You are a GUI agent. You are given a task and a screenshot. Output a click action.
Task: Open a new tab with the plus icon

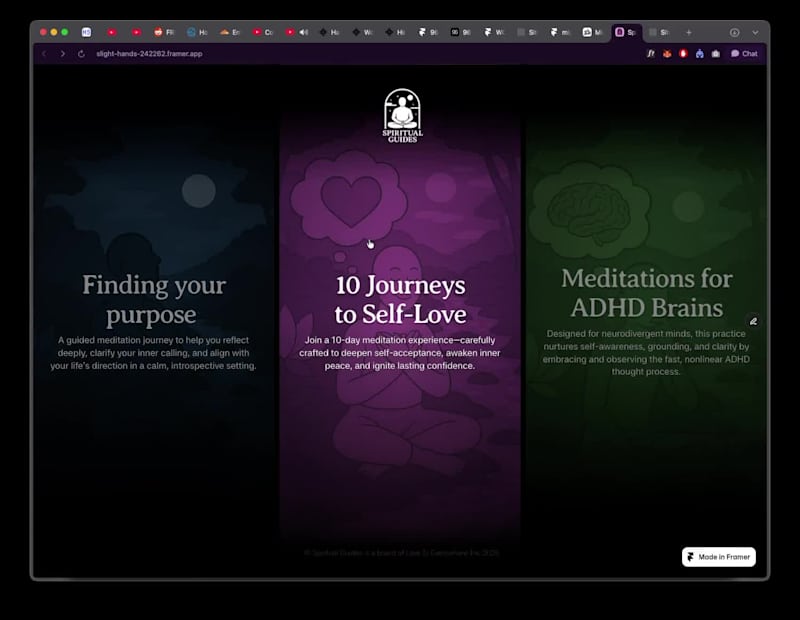pyautogui.click(x=689, y=32)
